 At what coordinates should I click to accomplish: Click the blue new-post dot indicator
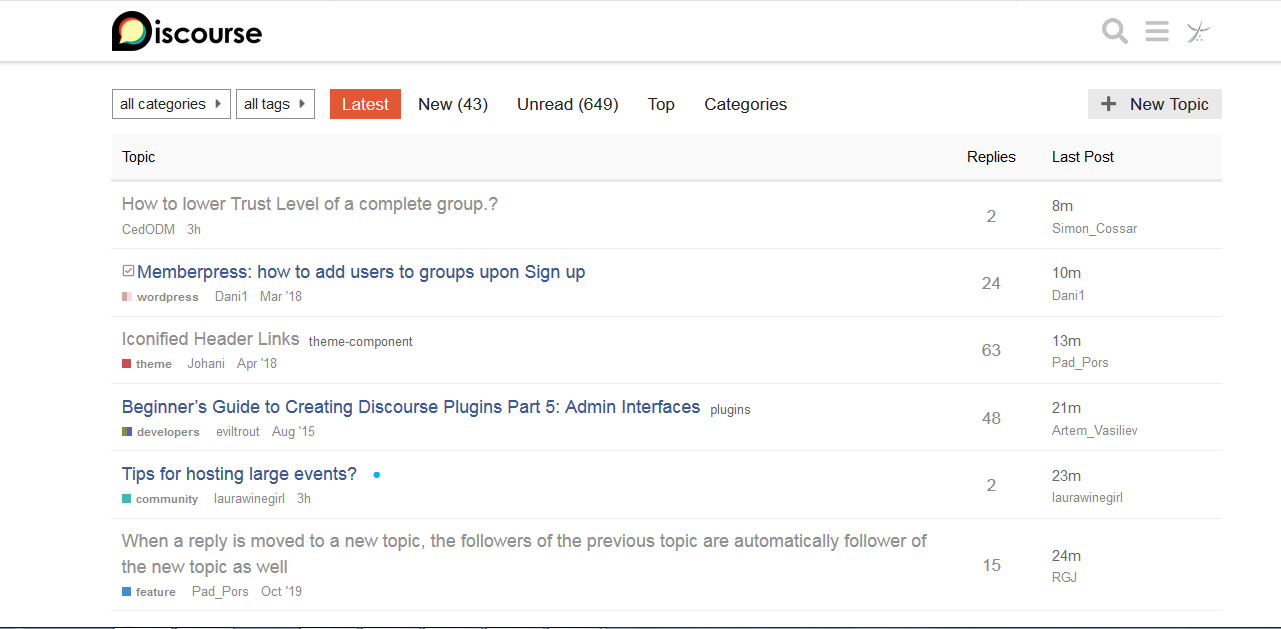tap(376, 475)
